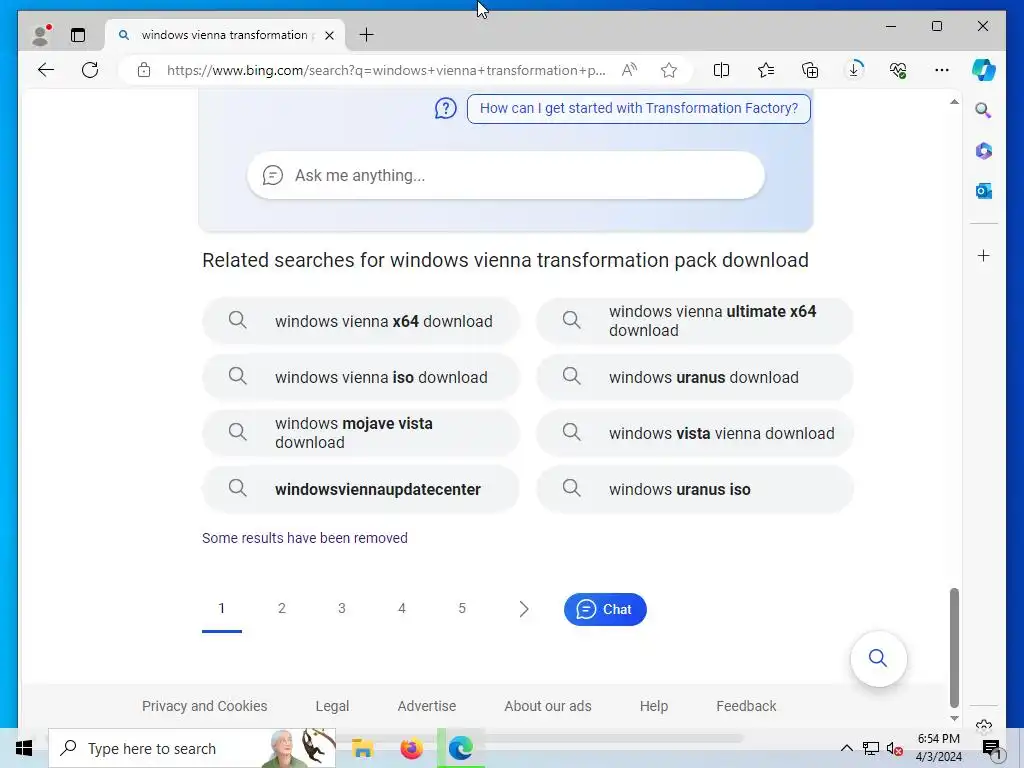This screenshot has width=1024, height=768.
Task: Search windowsviennaupdatecenter suggestion
Action: coord(360,489)
